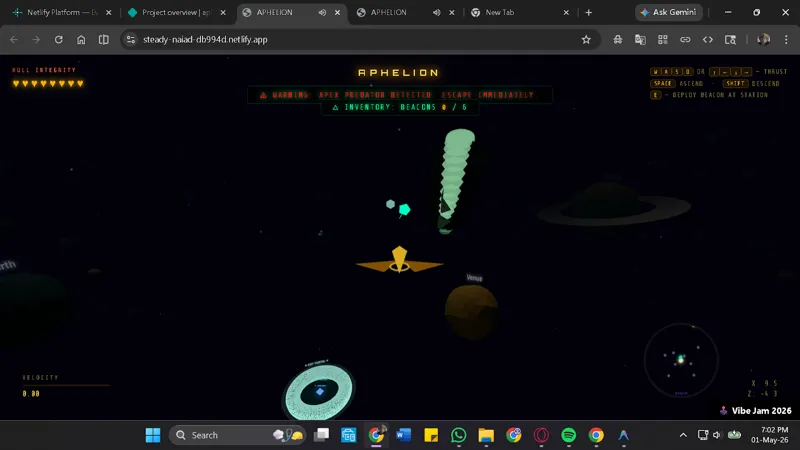This screenshot has height=450, width=800.
Task: Click the HULL INTEGRITY hearts indicator
Action: tap(48, 83)
